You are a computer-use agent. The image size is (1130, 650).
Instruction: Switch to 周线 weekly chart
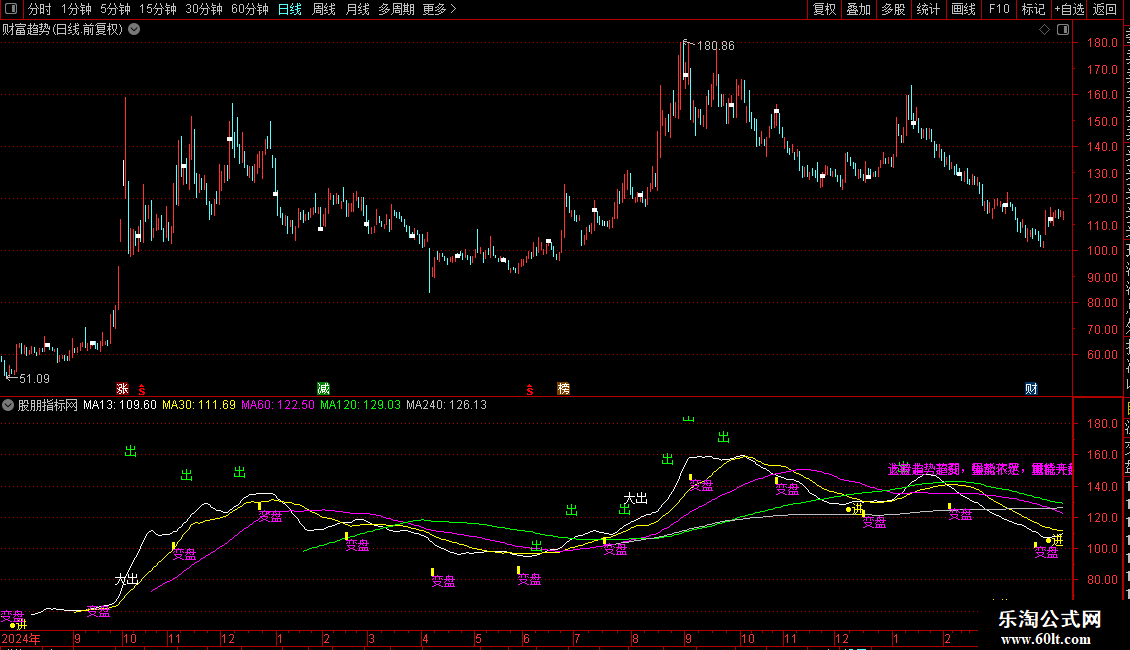pos(324,9)
